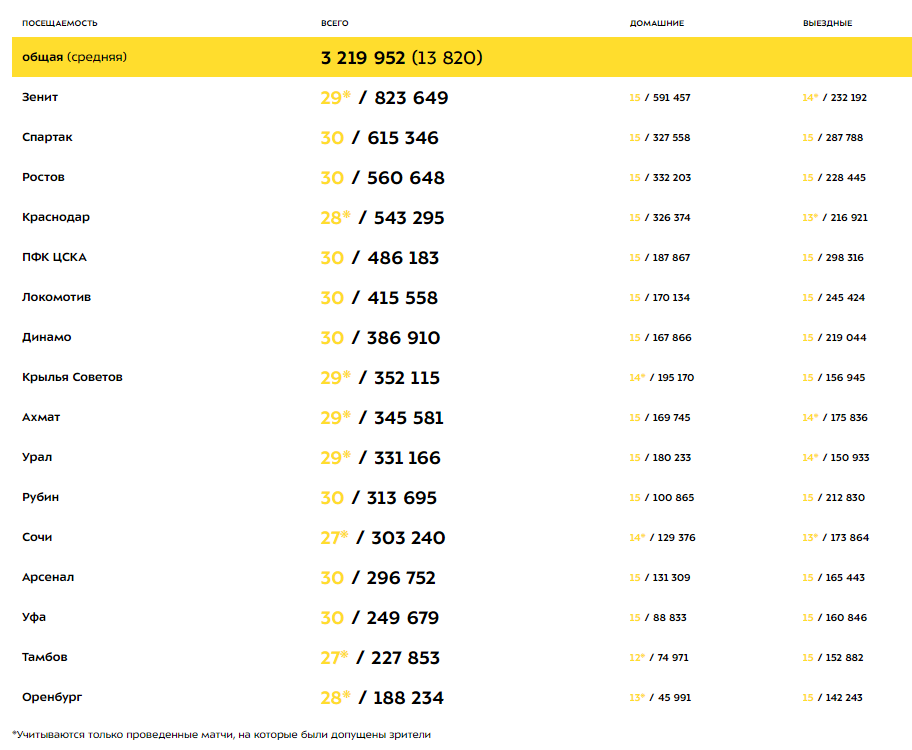Click the ПОСЕЩАЕМОСТЬ column header
The image size is (912, 750).
pos(60,23)
